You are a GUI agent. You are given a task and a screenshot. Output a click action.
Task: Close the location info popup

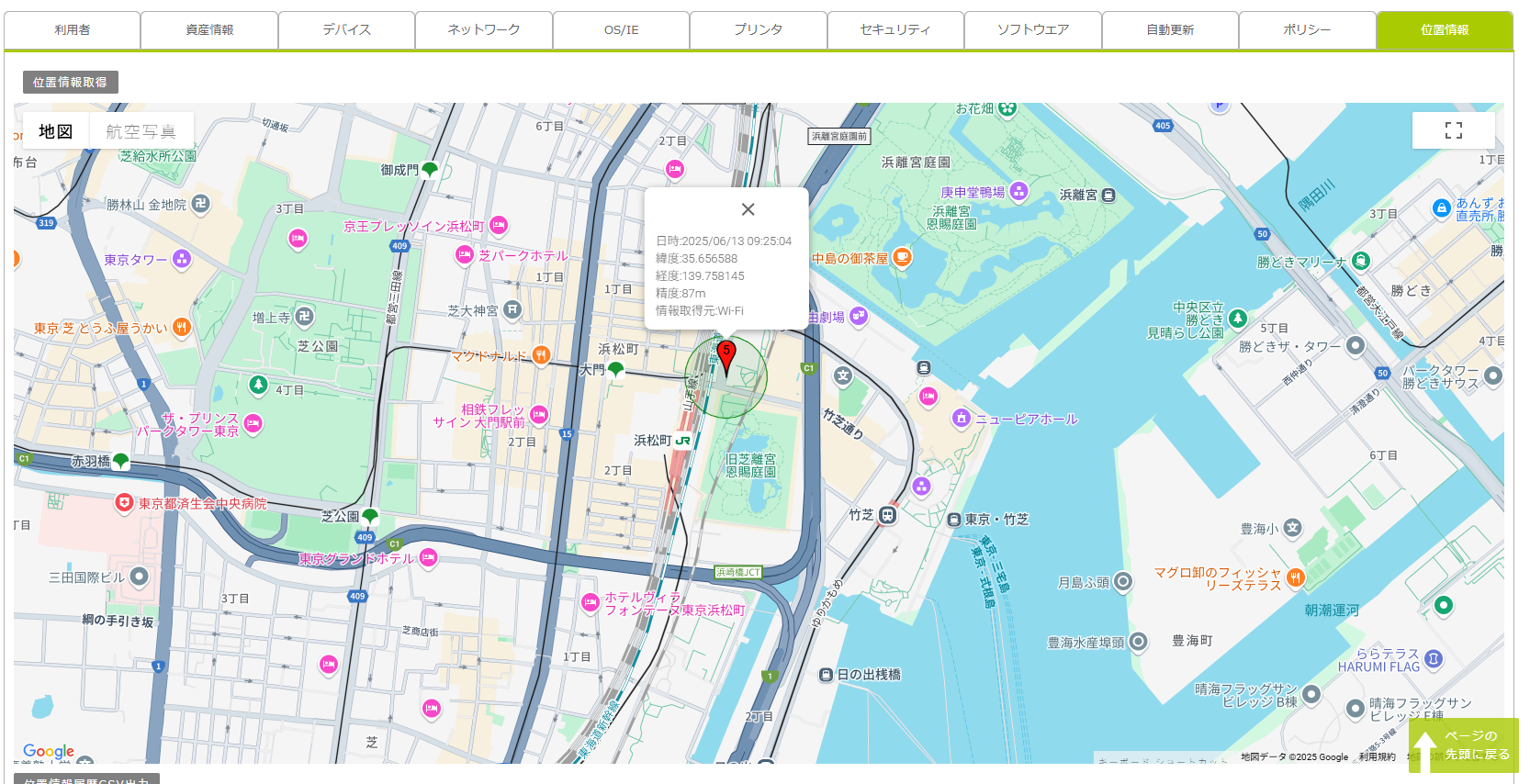[748, 209]
